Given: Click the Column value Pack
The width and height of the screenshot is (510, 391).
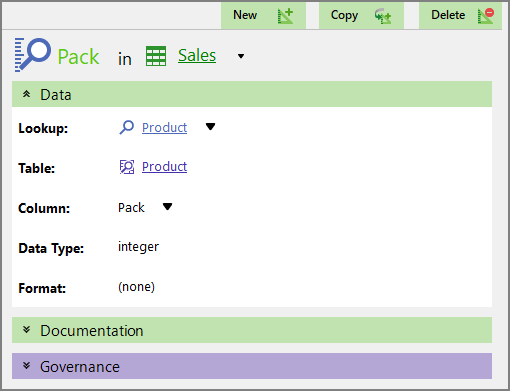Looking at the screenshot, I should [x=131, y=208].
